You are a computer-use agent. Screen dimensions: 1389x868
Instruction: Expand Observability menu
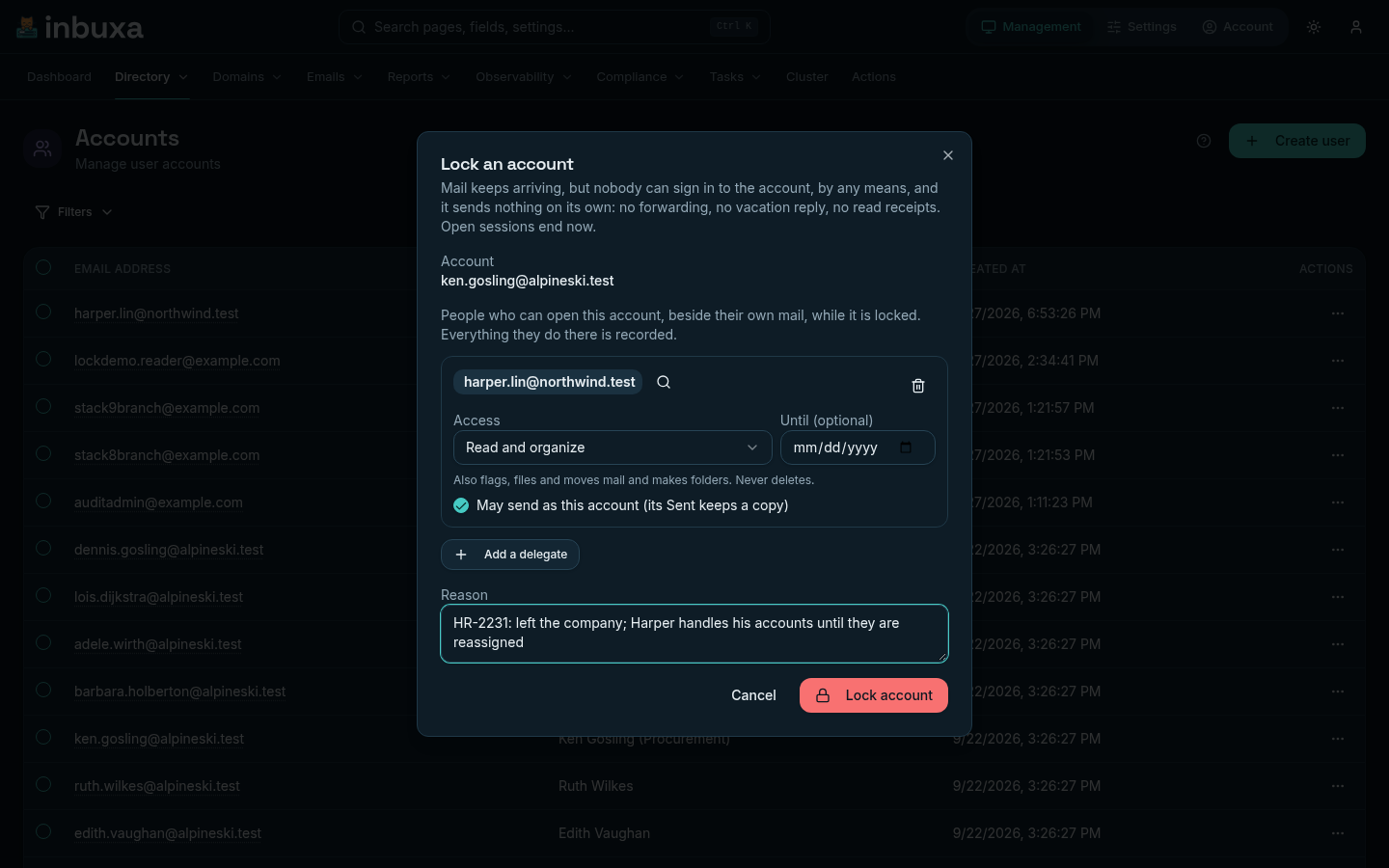(x=524, y=77)
